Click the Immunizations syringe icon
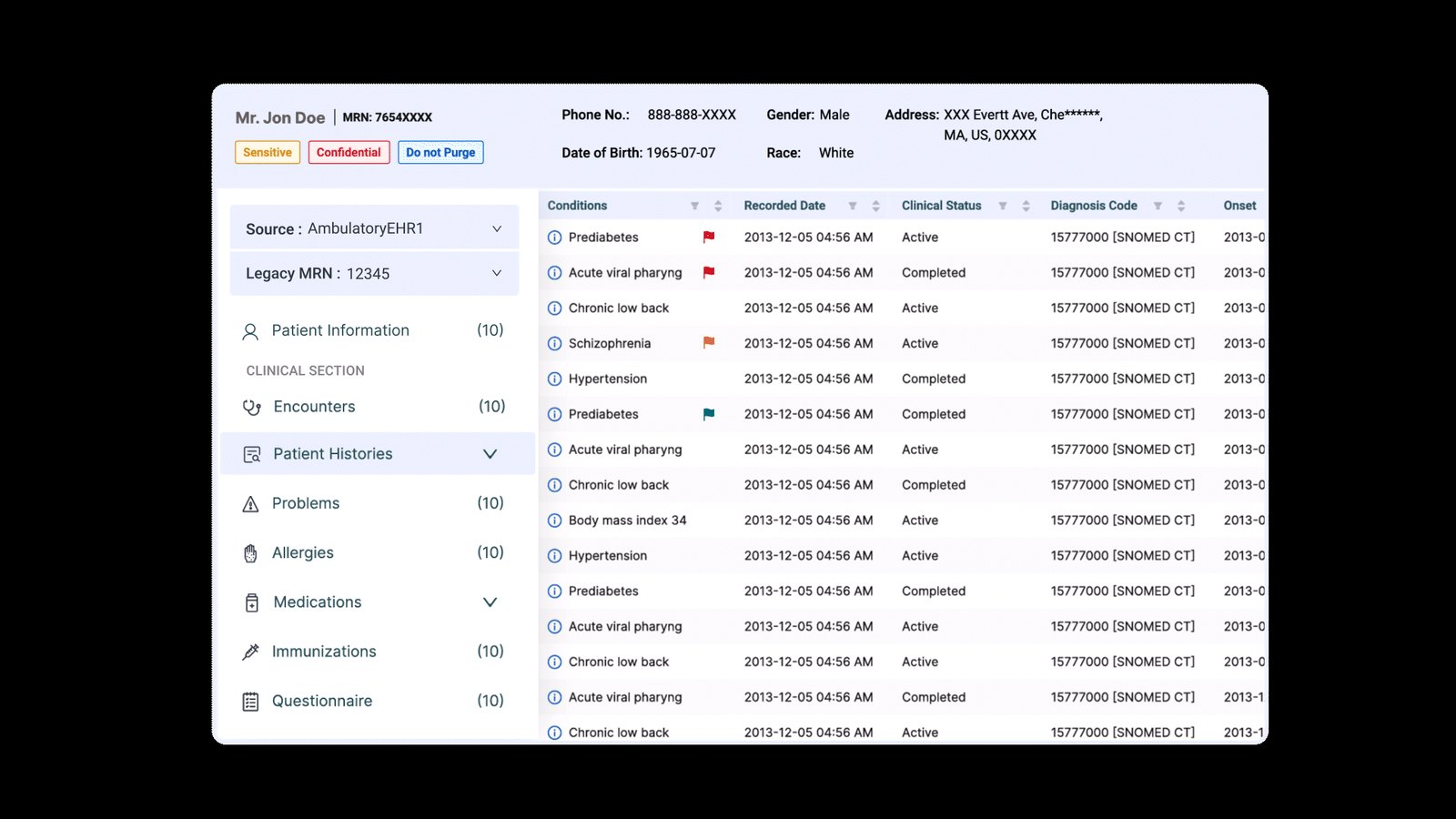Image resolution: width=1456 pixels, height=819 pixels. pyautogui.click(x=250, y=652)
